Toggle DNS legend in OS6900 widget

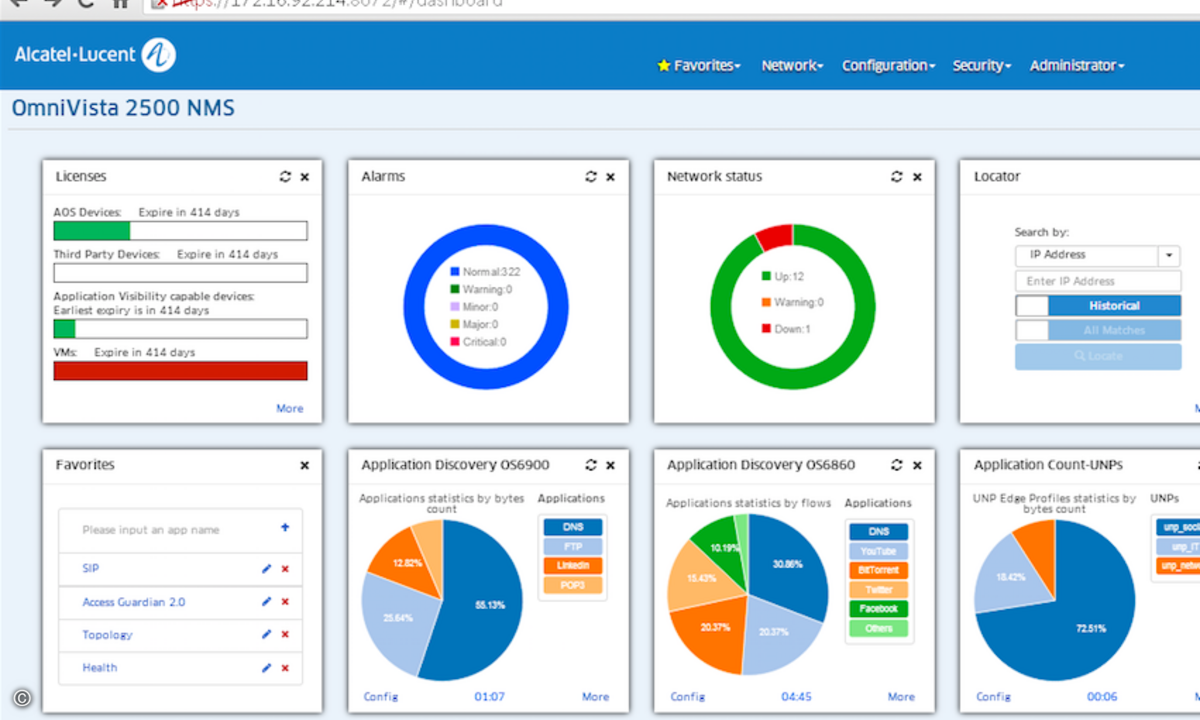coord(573,527)
